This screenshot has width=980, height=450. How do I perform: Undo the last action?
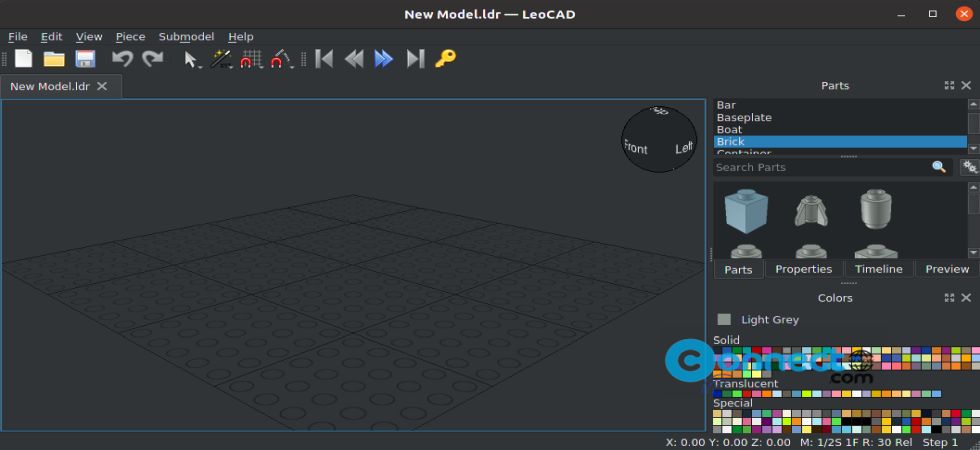(122, 59)
